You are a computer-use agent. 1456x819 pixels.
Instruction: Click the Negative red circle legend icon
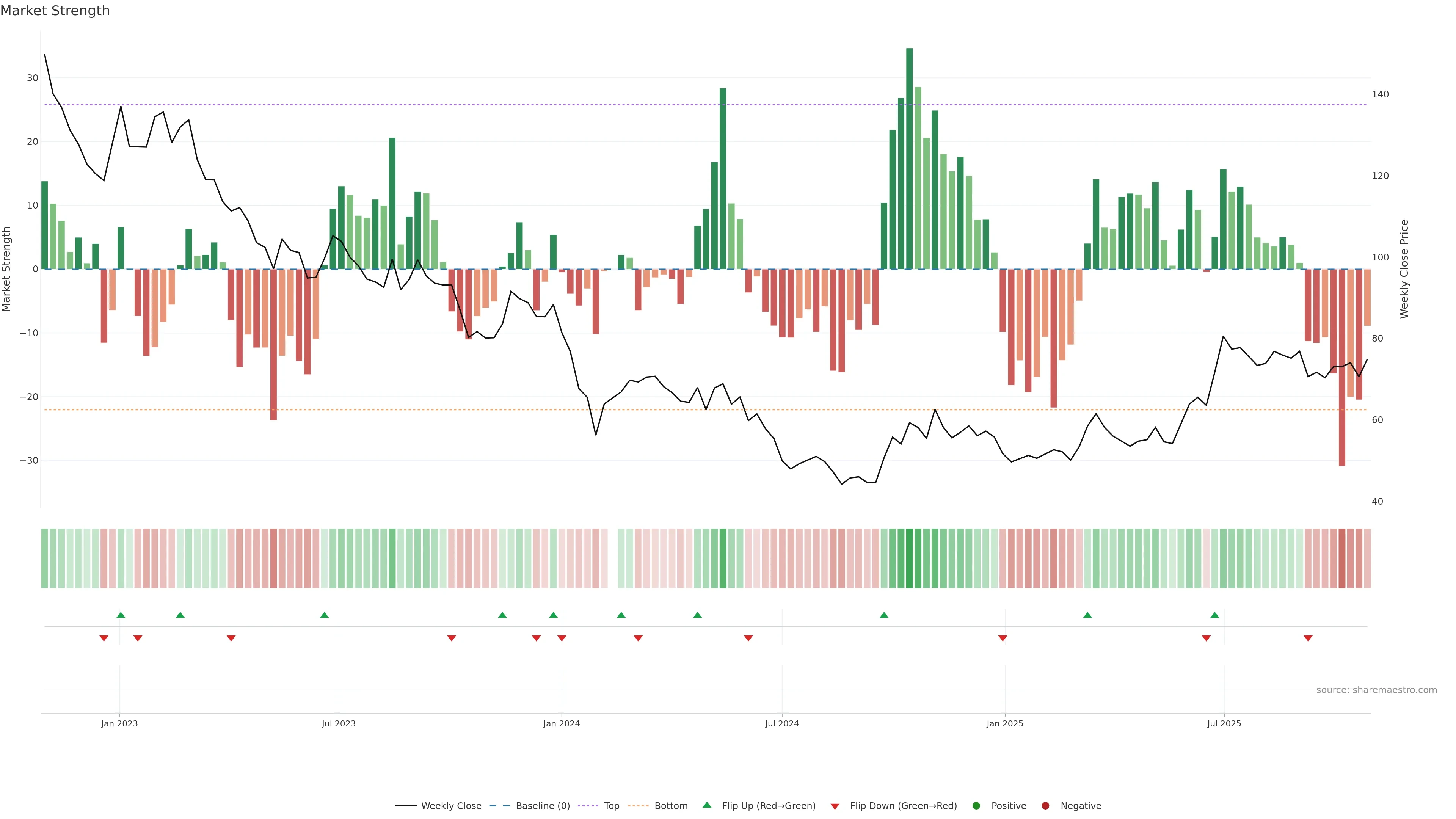pos(1045,805)
